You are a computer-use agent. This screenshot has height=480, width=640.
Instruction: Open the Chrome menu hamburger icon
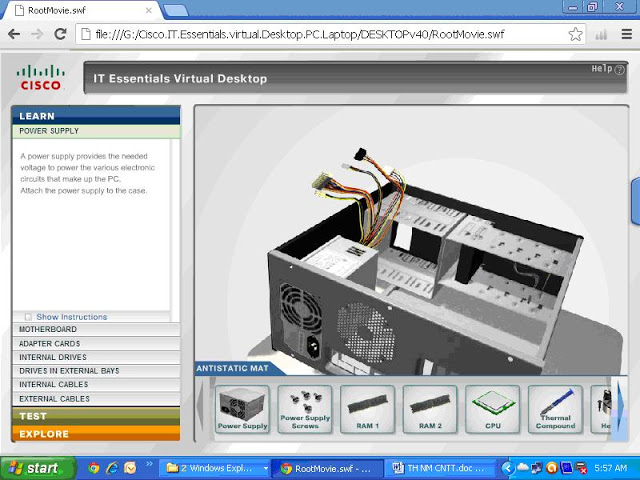pos(627,34)
